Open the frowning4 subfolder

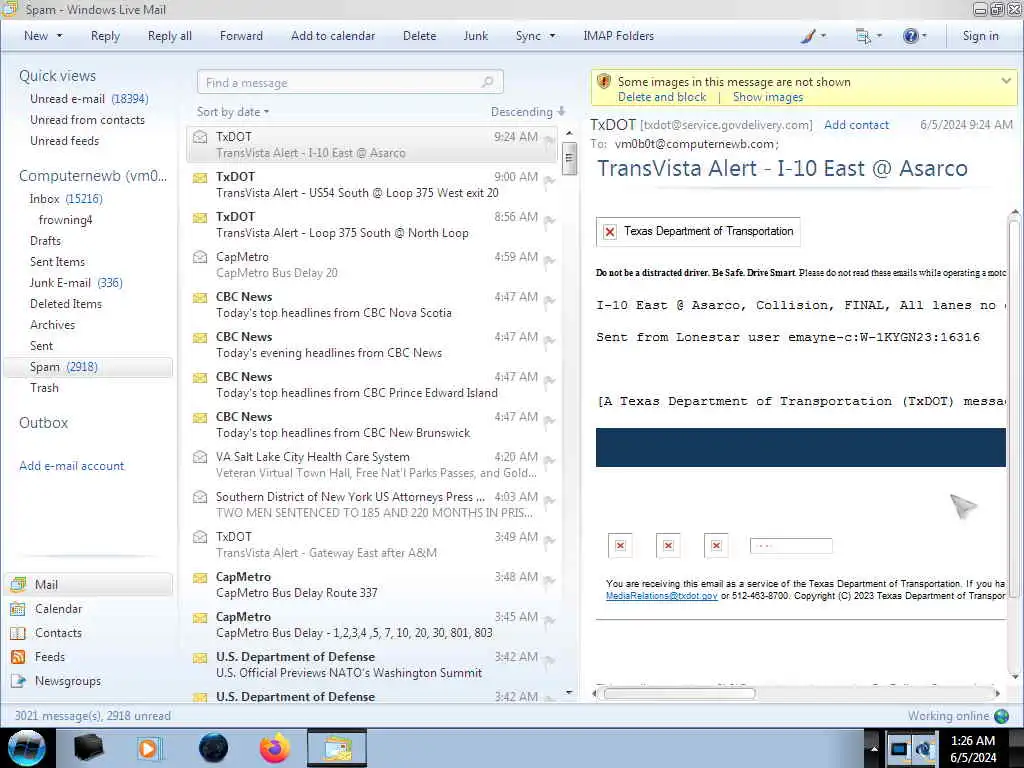pyautogui.click(x=65, y=219)
